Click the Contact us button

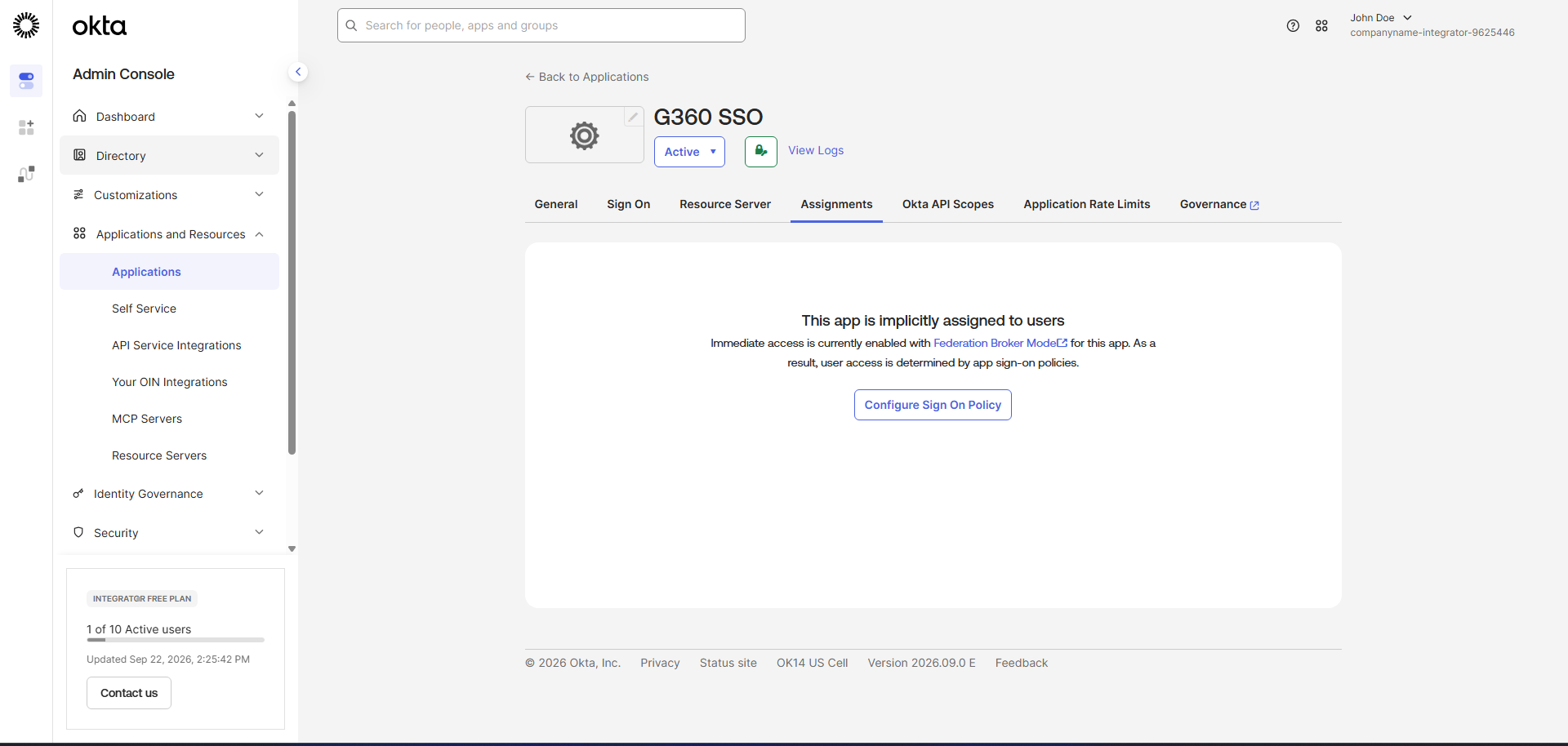(129, 693)
